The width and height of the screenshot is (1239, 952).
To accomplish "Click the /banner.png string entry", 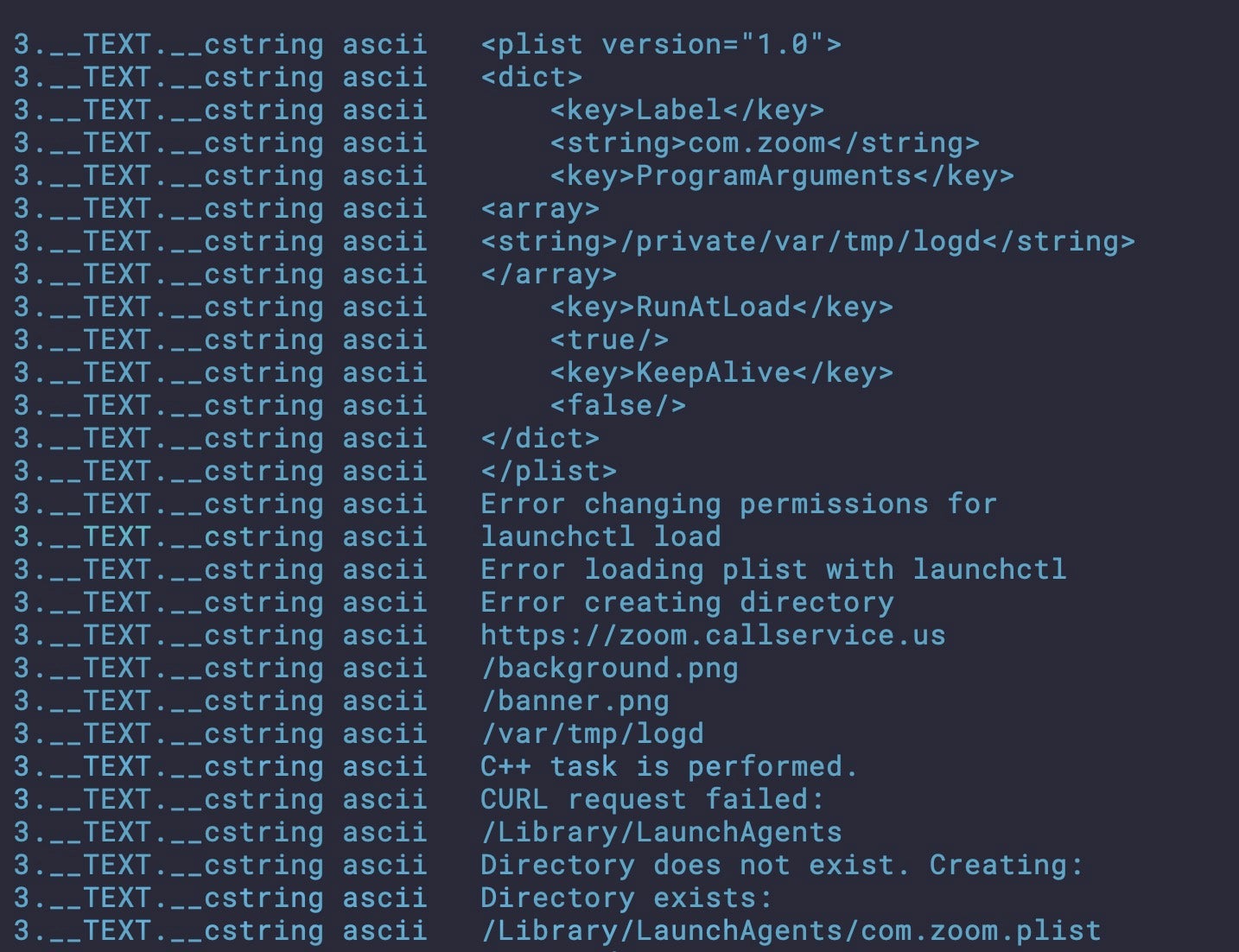I will (575, 701).
